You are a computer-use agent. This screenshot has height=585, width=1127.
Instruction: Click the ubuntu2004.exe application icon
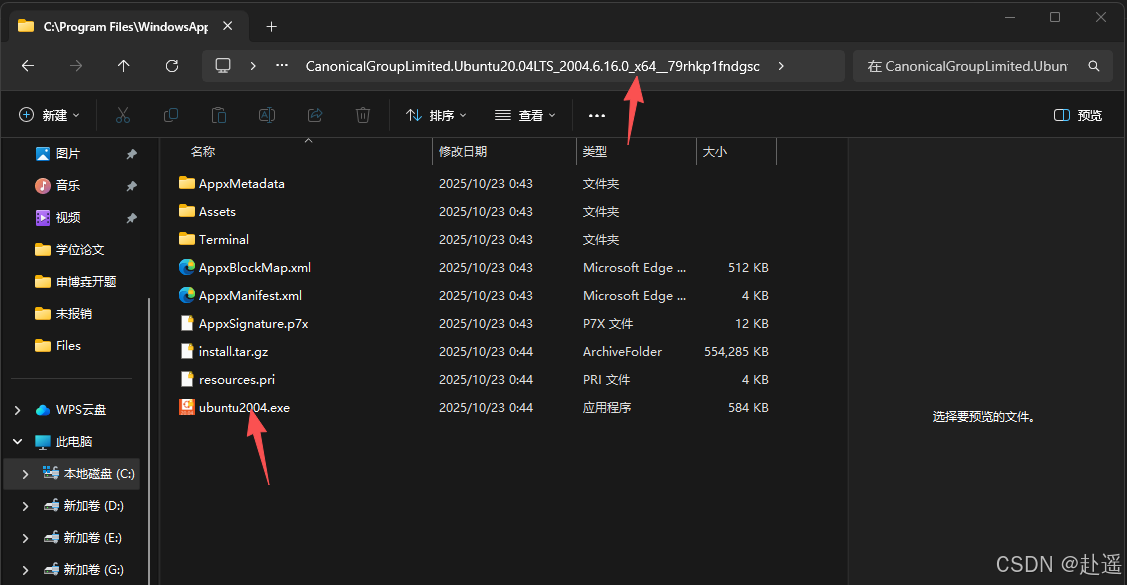pyautogui.click(x=187, y=407)
